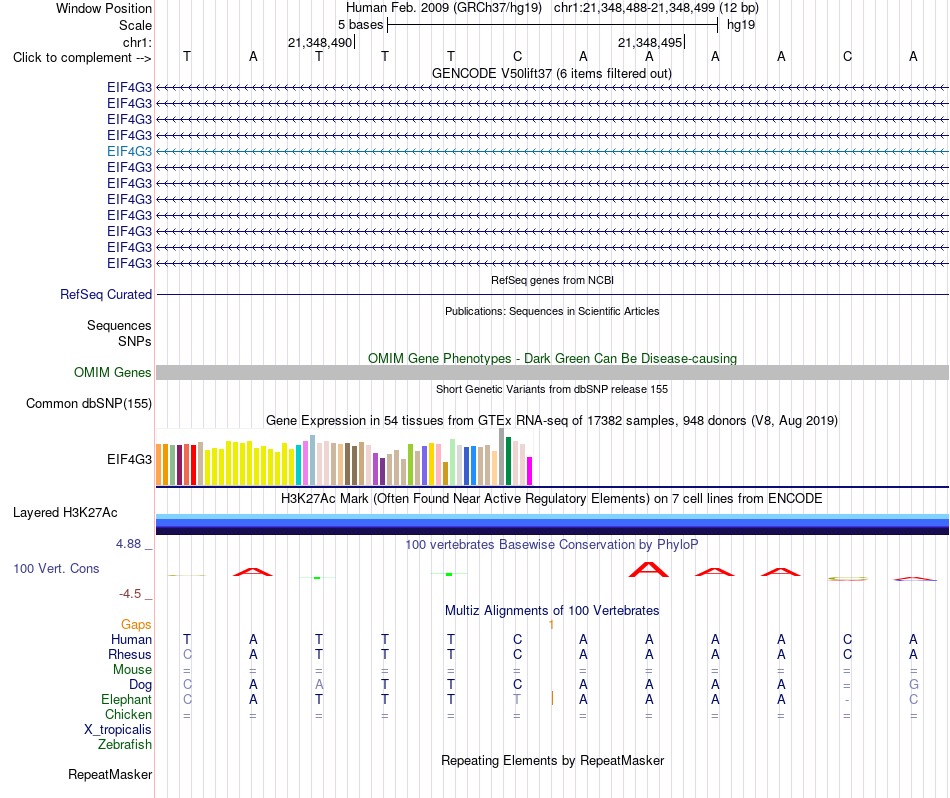Open '100 vertebrates Basewise Conservation by PhyloP' title
Image resolution: width=950 pixels, height=798 pixels.
[x=552, y=545]
